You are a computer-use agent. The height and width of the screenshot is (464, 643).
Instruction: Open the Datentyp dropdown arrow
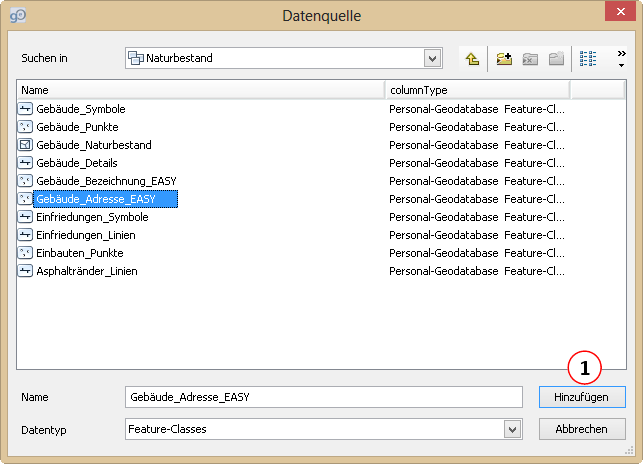click(x=512, y=429)
